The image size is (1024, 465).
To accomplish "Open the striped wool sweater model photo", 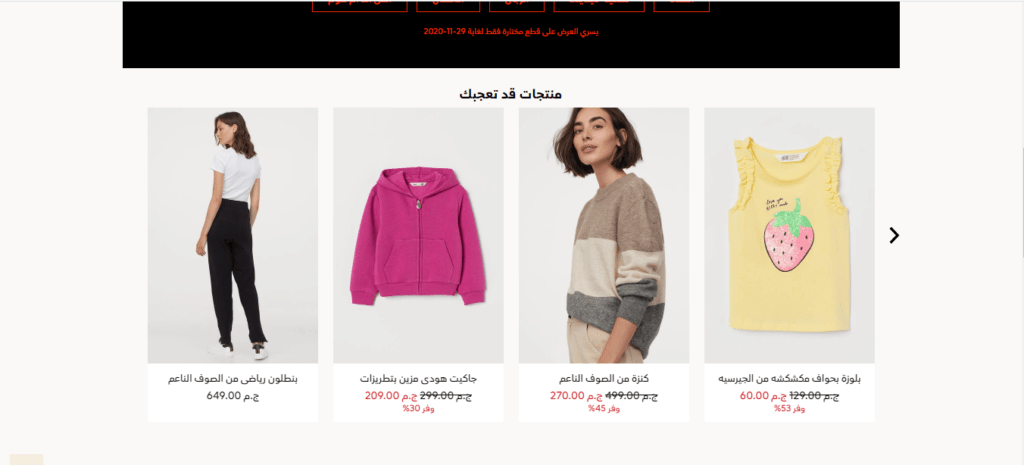I will click(x=603, y=235).
